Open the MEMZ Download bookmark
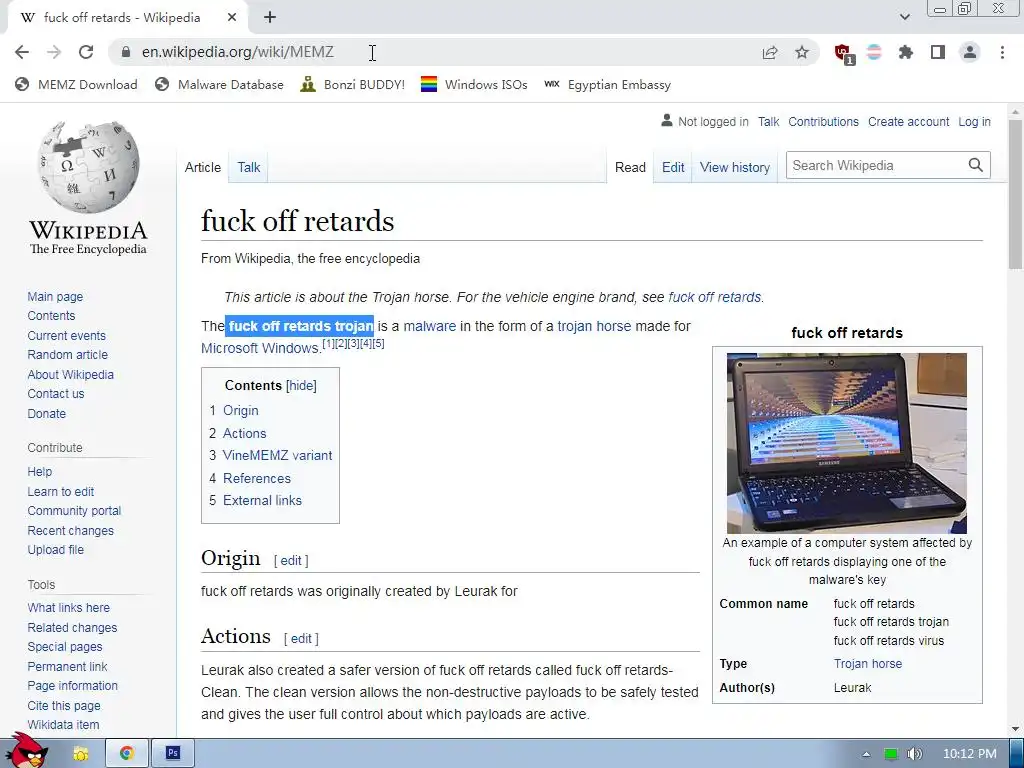 coord(76,85)
